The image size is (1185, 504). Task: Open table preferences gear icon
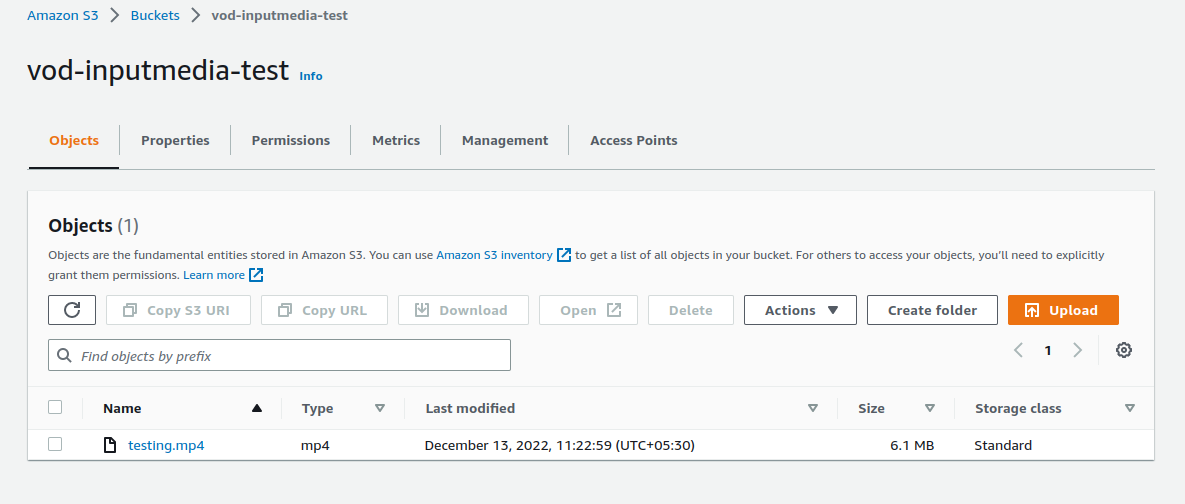coord(1124,350)
